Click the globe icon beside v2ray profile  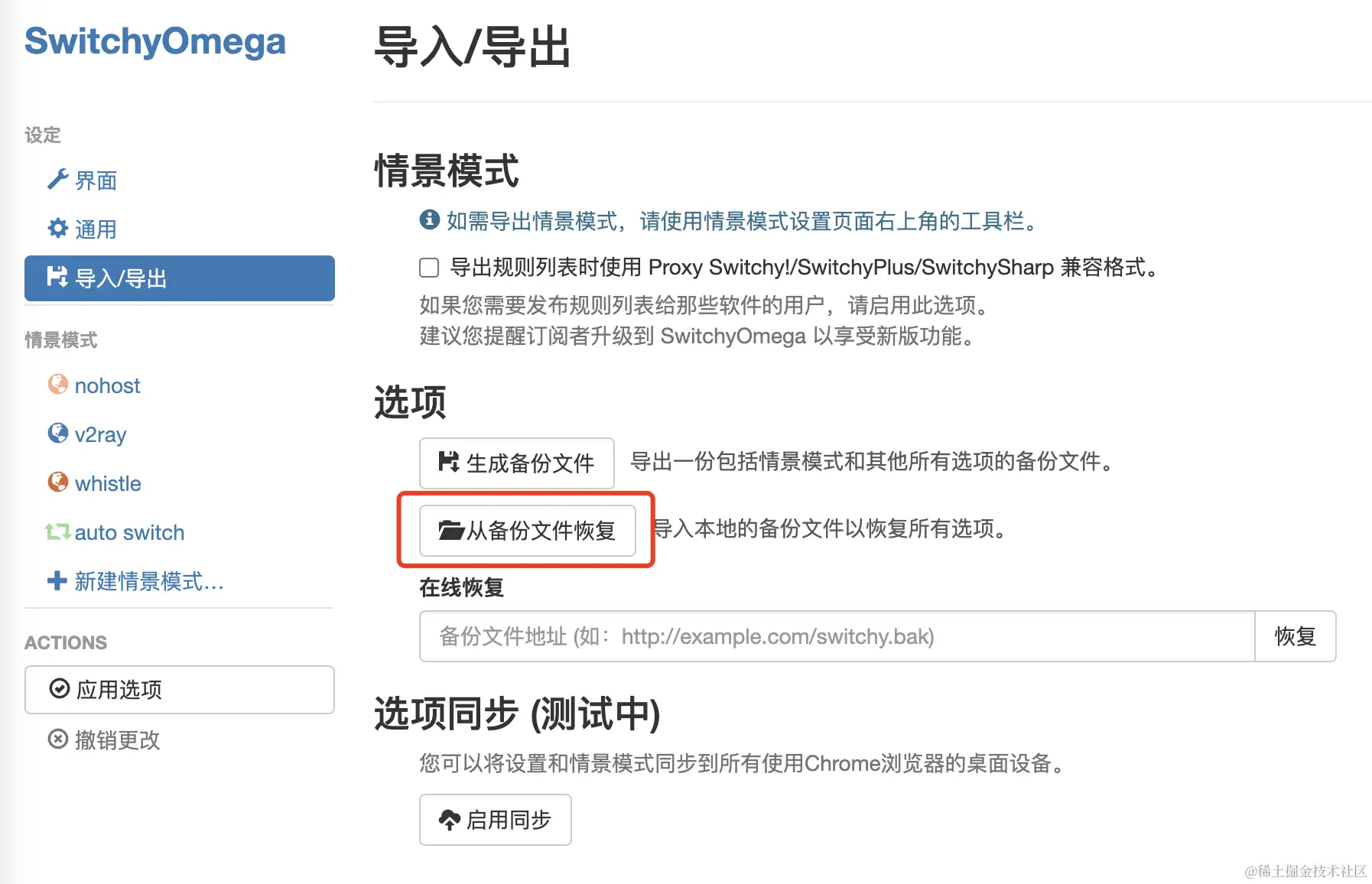click(x=58, y=433)
